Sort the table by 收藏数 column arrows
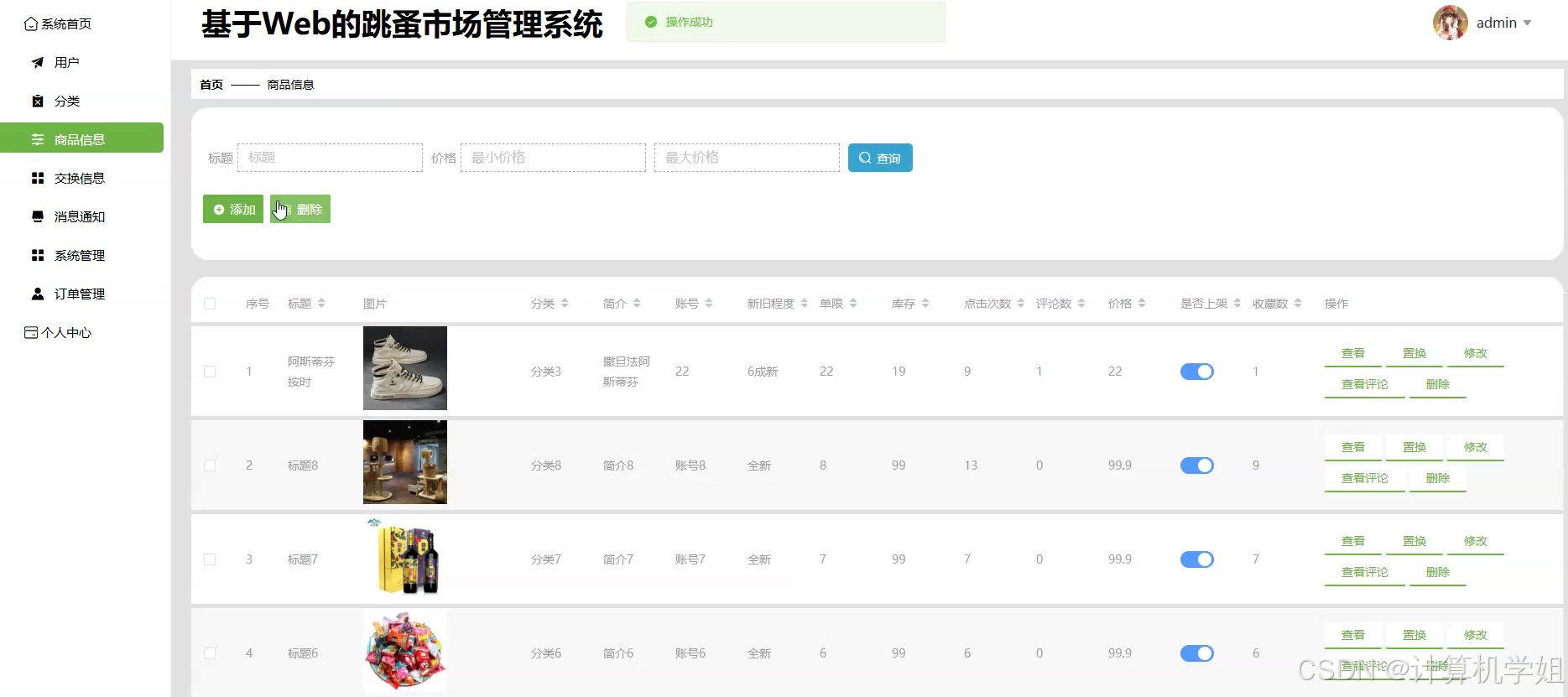 (x=1298, y=304)
